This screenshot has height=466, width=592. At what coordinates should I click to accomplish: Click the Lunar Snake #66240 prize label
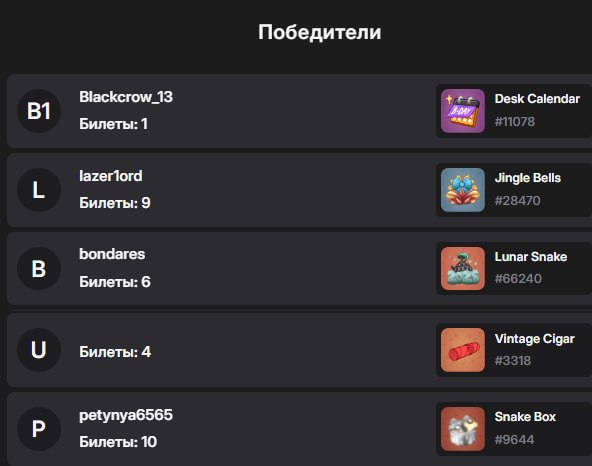click(x=530, y=268)
